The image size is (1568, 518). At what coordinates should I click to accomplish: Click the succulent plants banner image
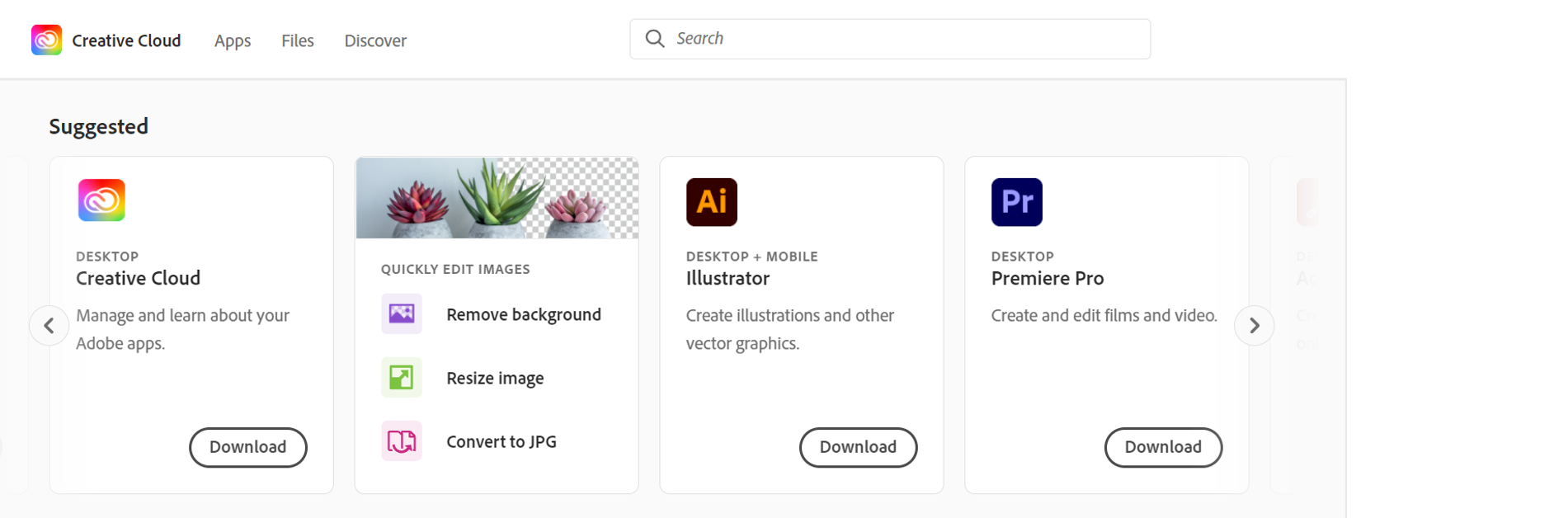click(497, 198)
